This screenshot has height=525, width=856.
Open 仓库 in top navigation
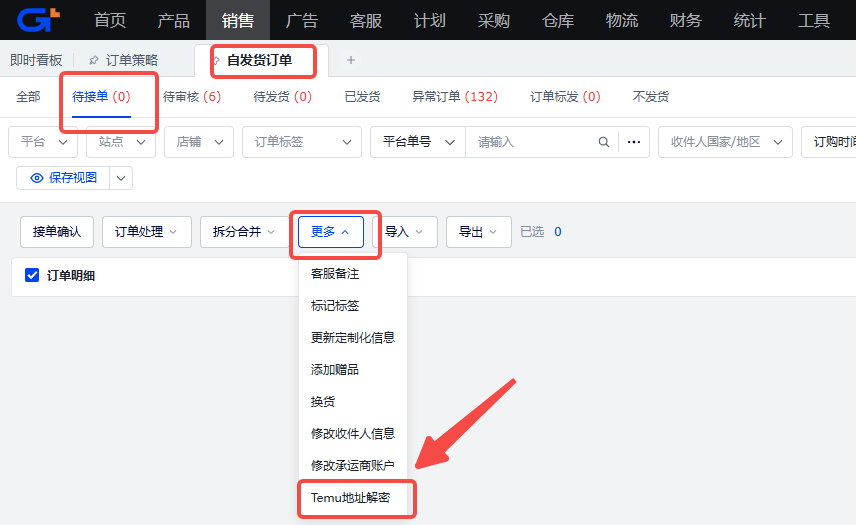point(558,20)
